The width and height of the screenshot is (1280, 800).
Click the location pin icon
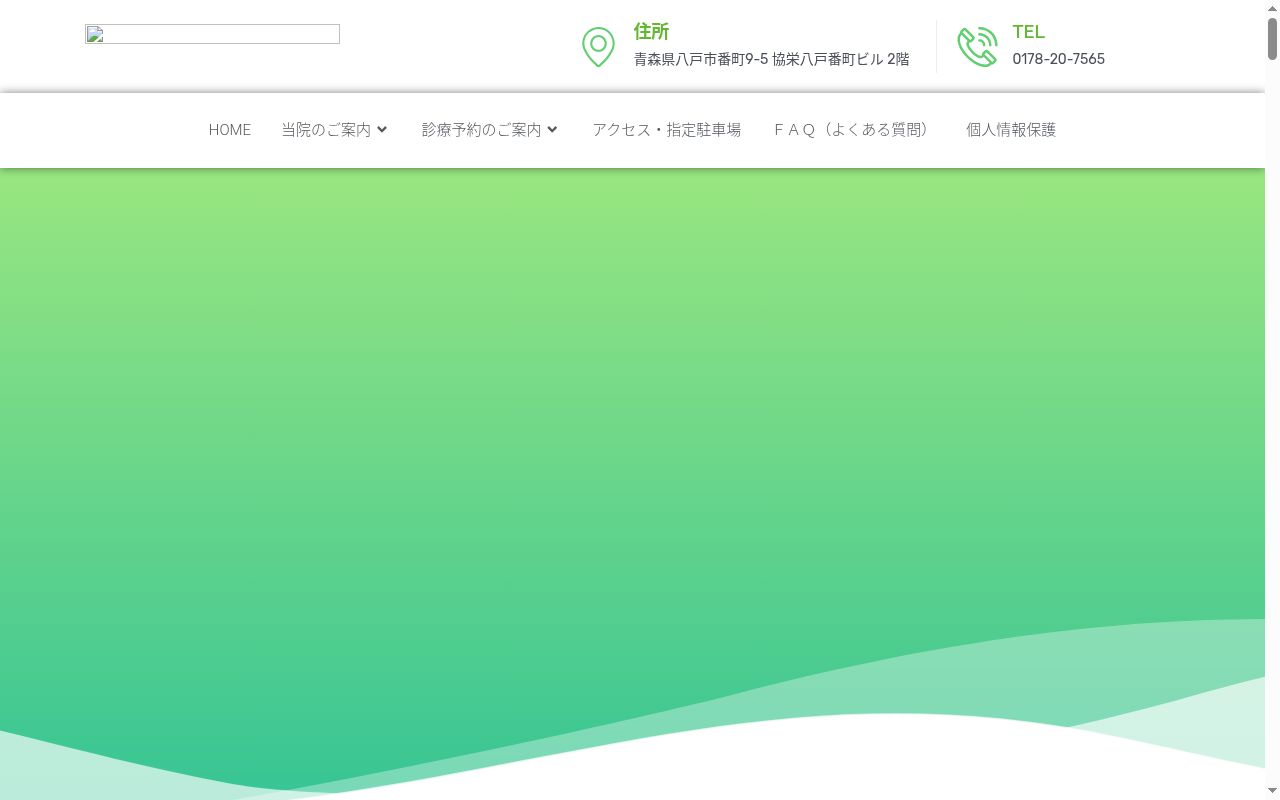pyautogui.click(x=598, y=47)
